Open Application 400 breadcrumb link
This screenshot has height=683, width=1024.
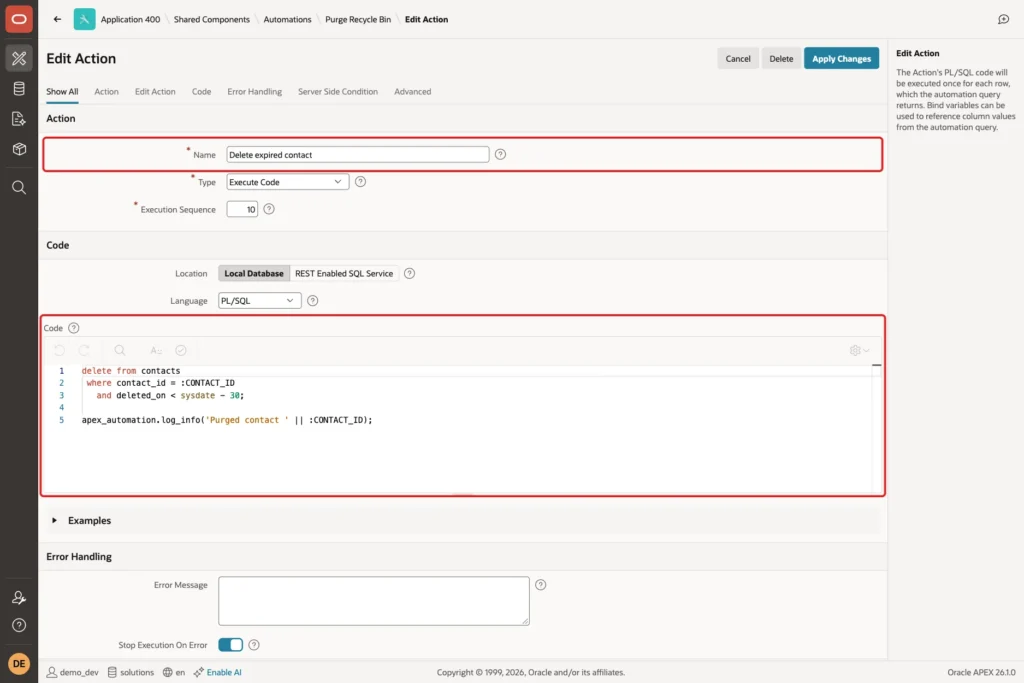point(130,19)
